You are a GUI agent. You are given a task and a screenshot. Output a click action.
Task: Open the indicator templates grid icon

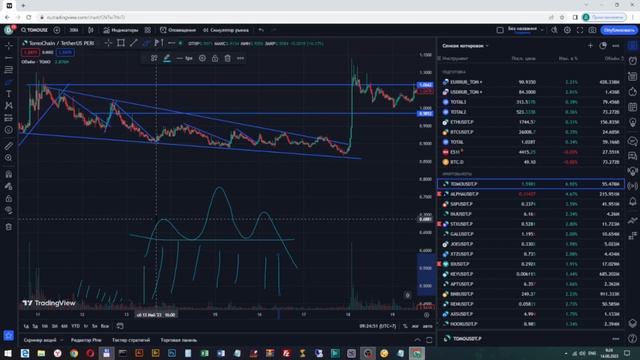tap(148, 30)
